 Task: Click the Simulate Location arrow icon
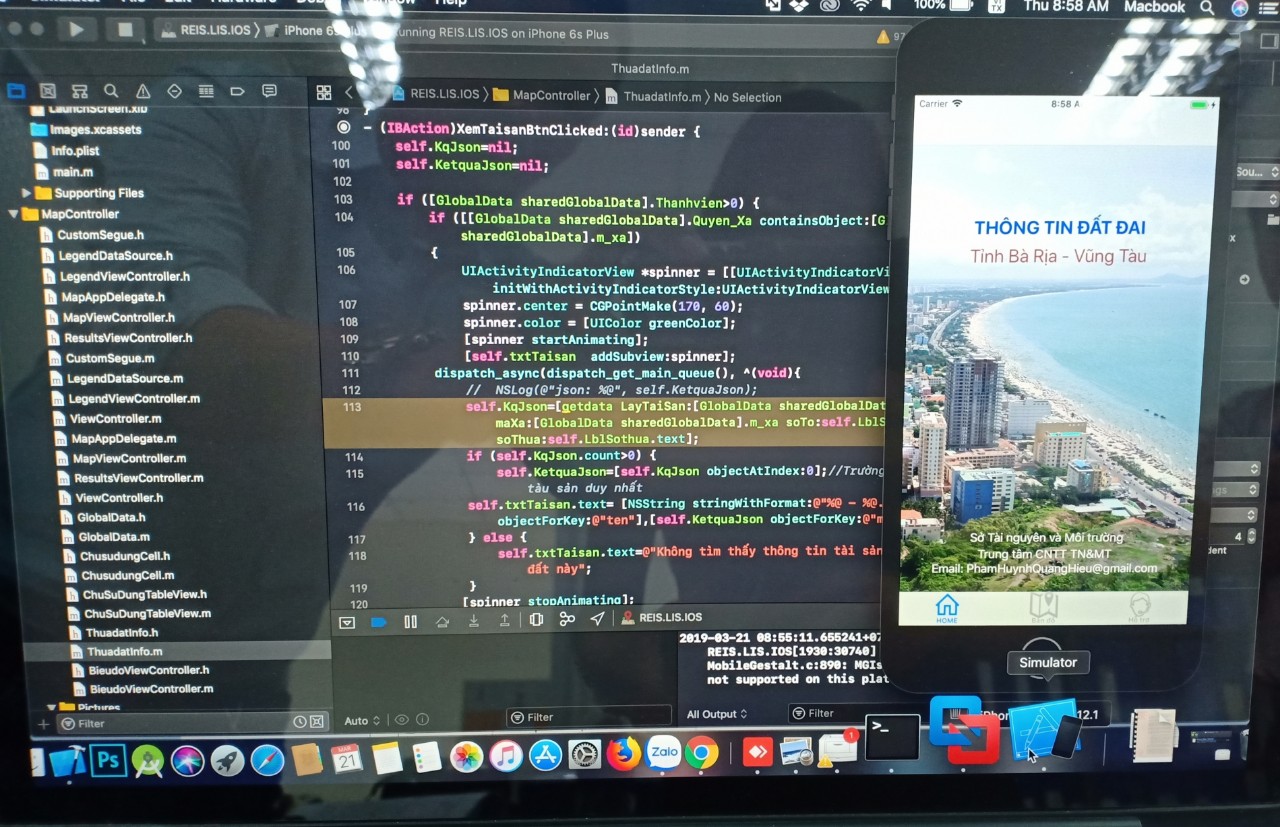pos(598,619)
